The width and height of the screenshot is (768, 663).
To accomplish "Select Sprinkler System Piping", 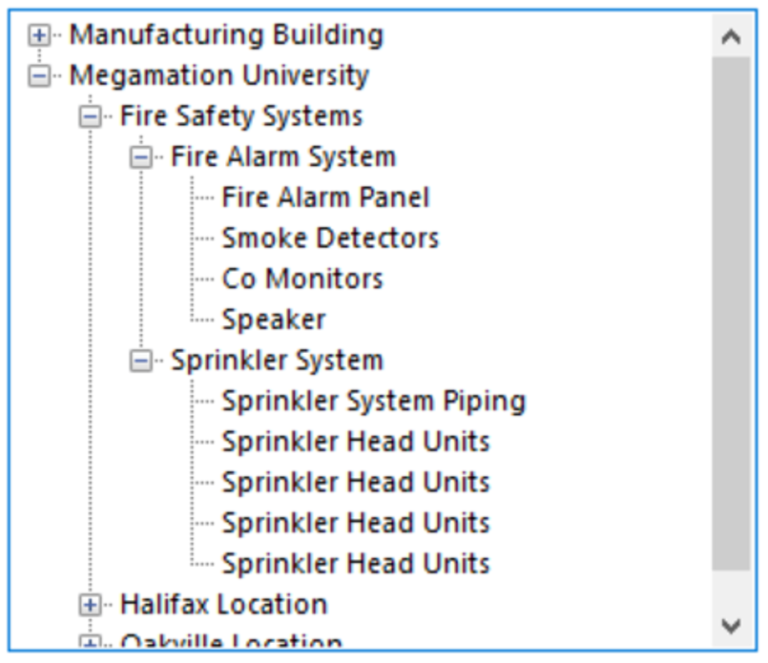I will [x=374, y=402].
